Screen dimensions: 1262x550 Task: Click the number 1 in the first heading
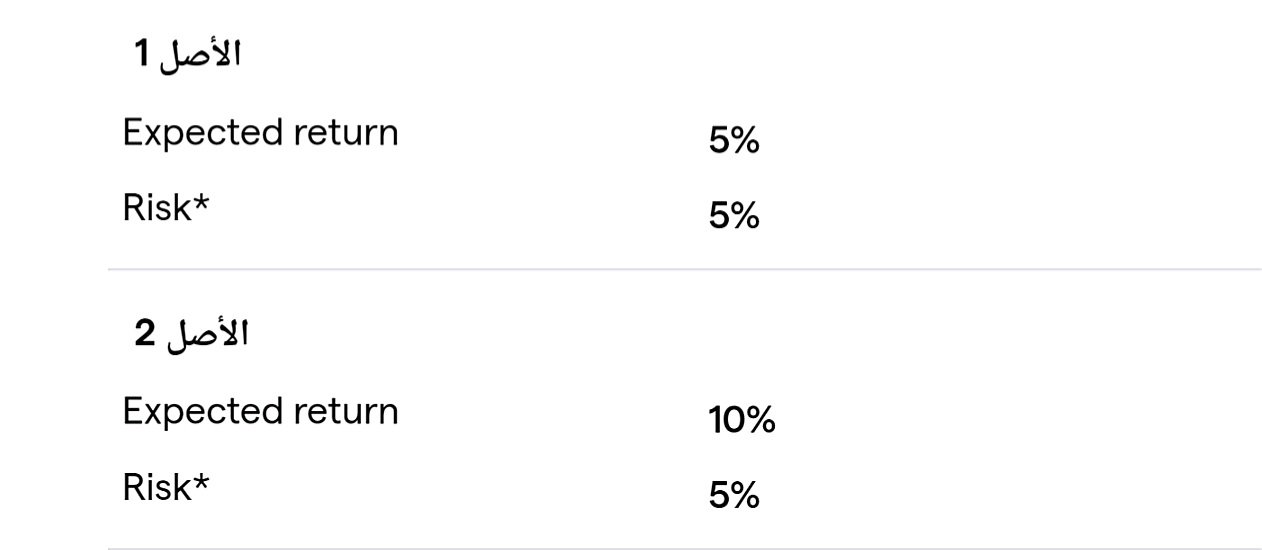pyautogui.click(x=142, y=57)
